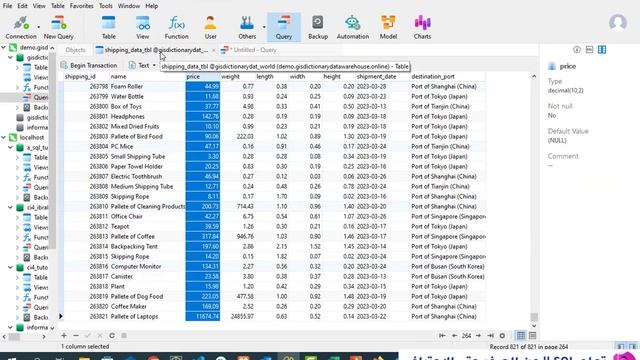Image resolution: width=640 pixels, height=360 pixels.
Task: Switch to grid view toggle
Action: tap(521, 336)
